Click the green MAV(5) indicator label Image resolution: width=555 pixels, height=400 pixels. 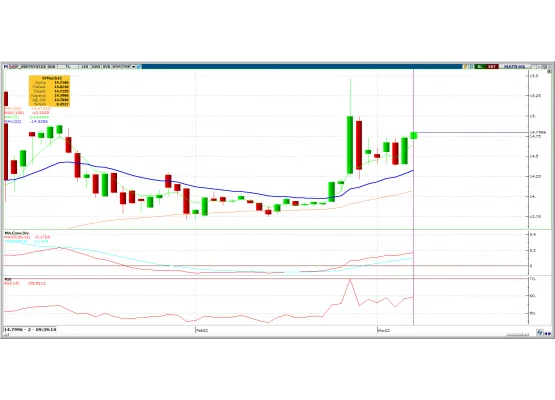tap(11, 117)
